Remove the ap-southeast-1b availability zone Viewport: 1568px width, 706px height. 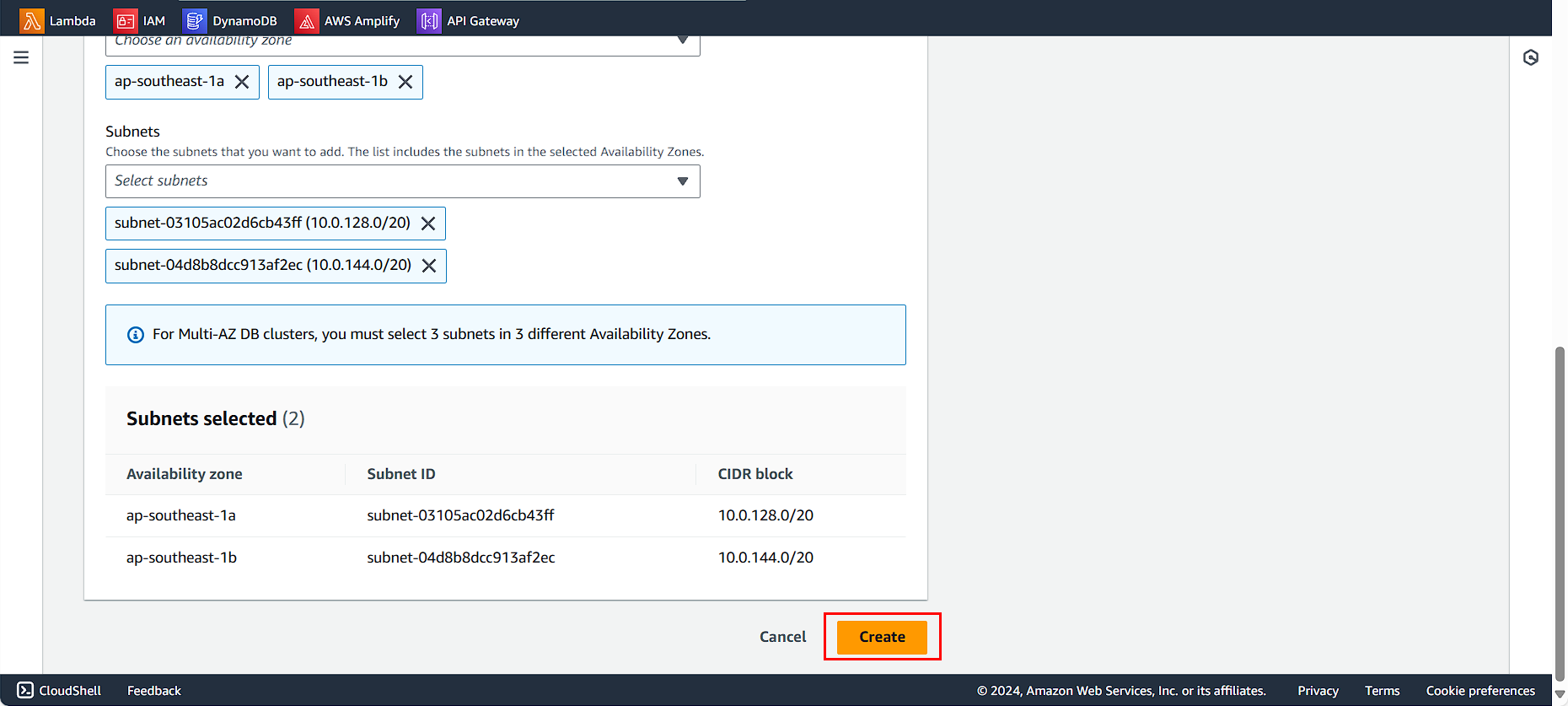coord(405,82)
